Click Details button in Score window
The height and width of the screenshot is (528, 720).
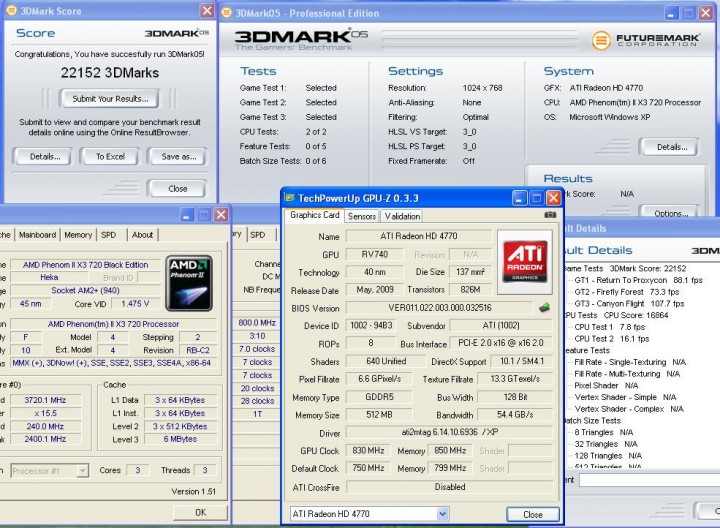pos(45,157)
